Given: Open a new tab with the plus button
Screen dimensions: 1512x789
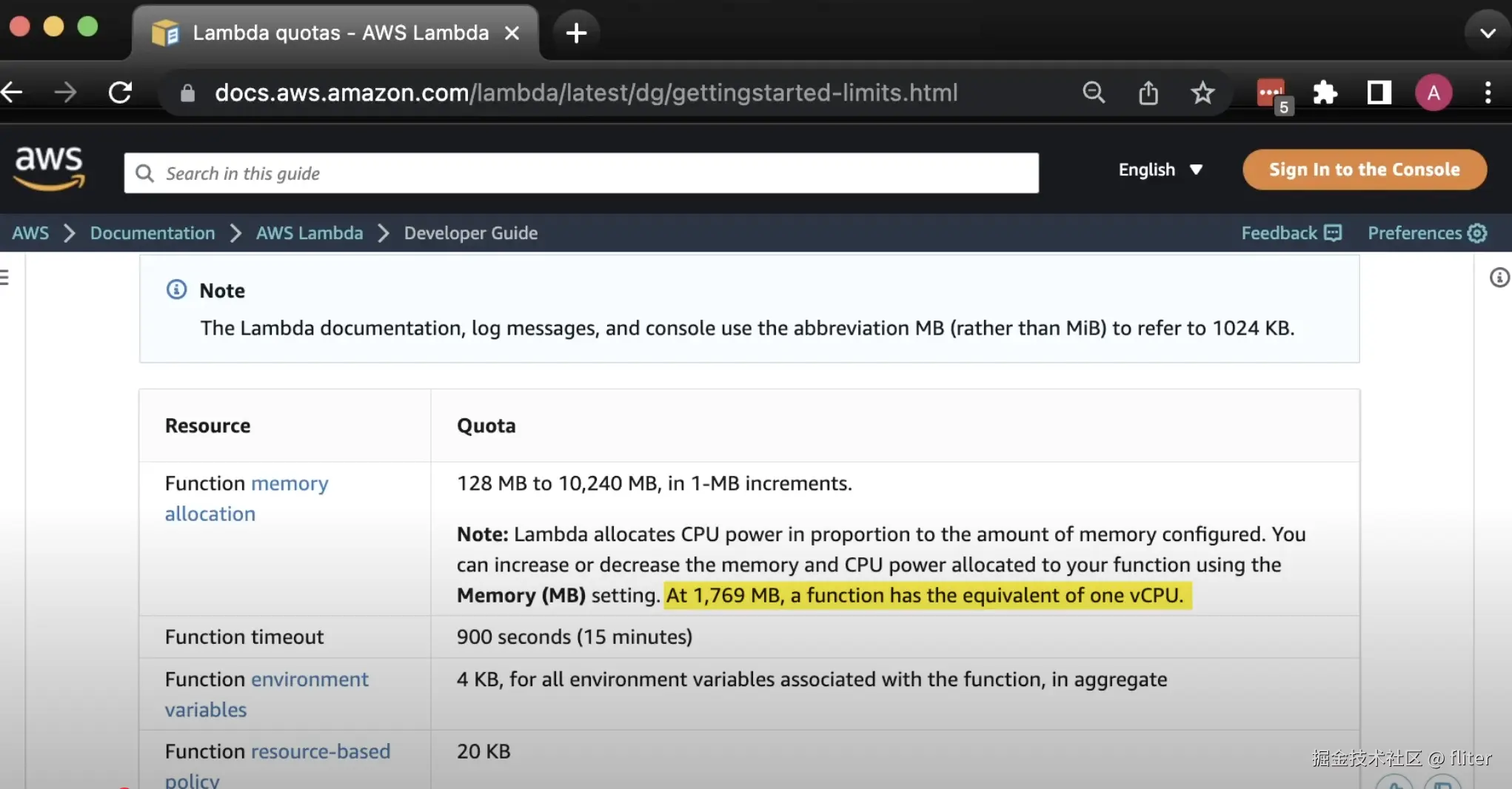Looking at the screenshot, I should (575, 33).
